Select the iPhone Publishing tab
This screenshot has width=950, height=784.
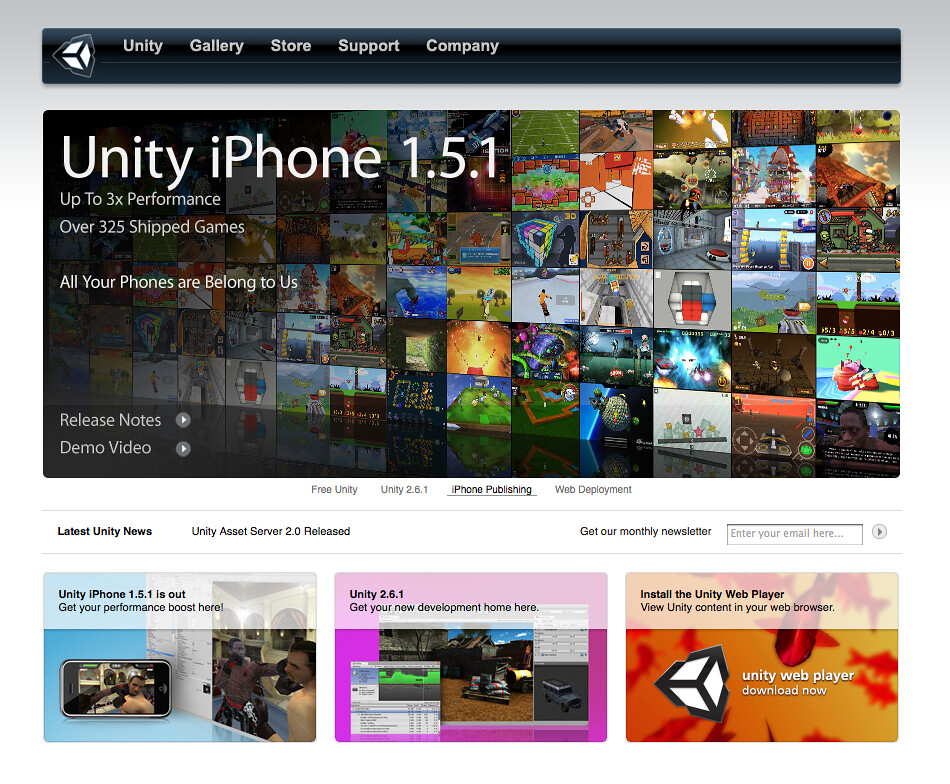(491, 490)
